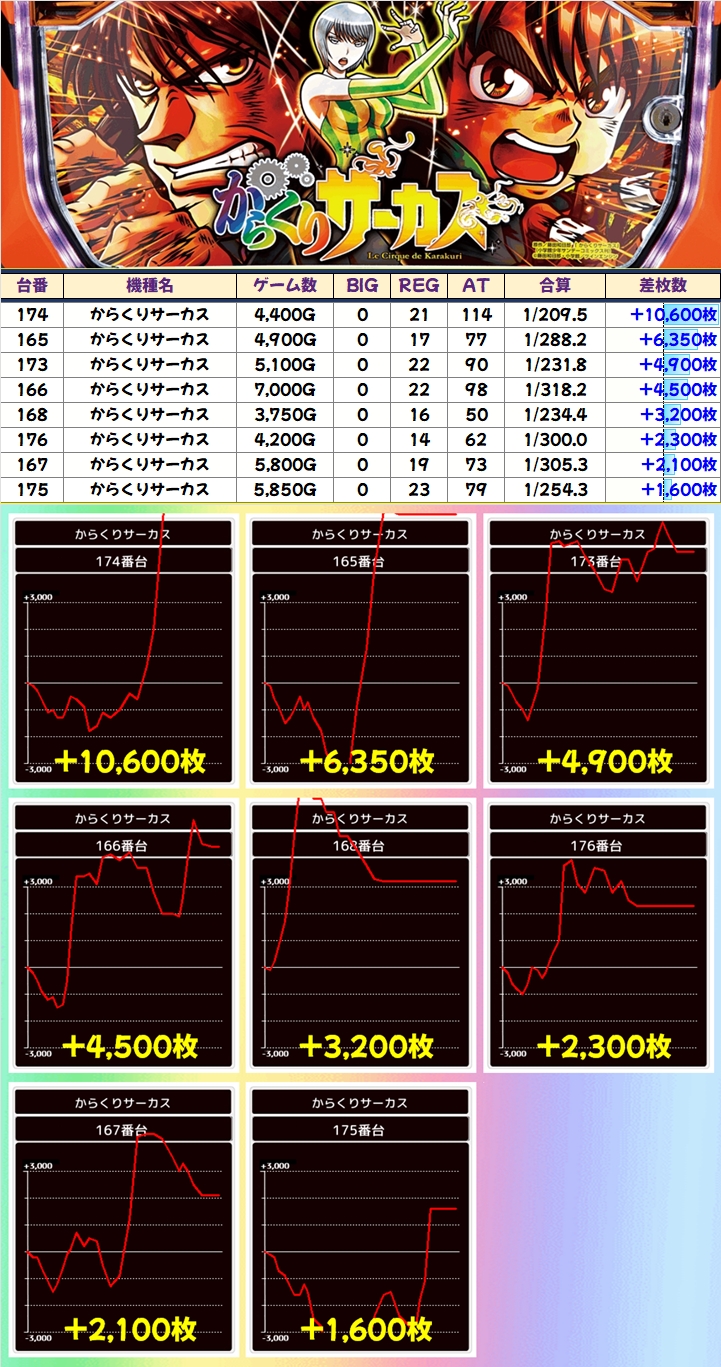Select machine number 168 in the table

tap(32, 414)
